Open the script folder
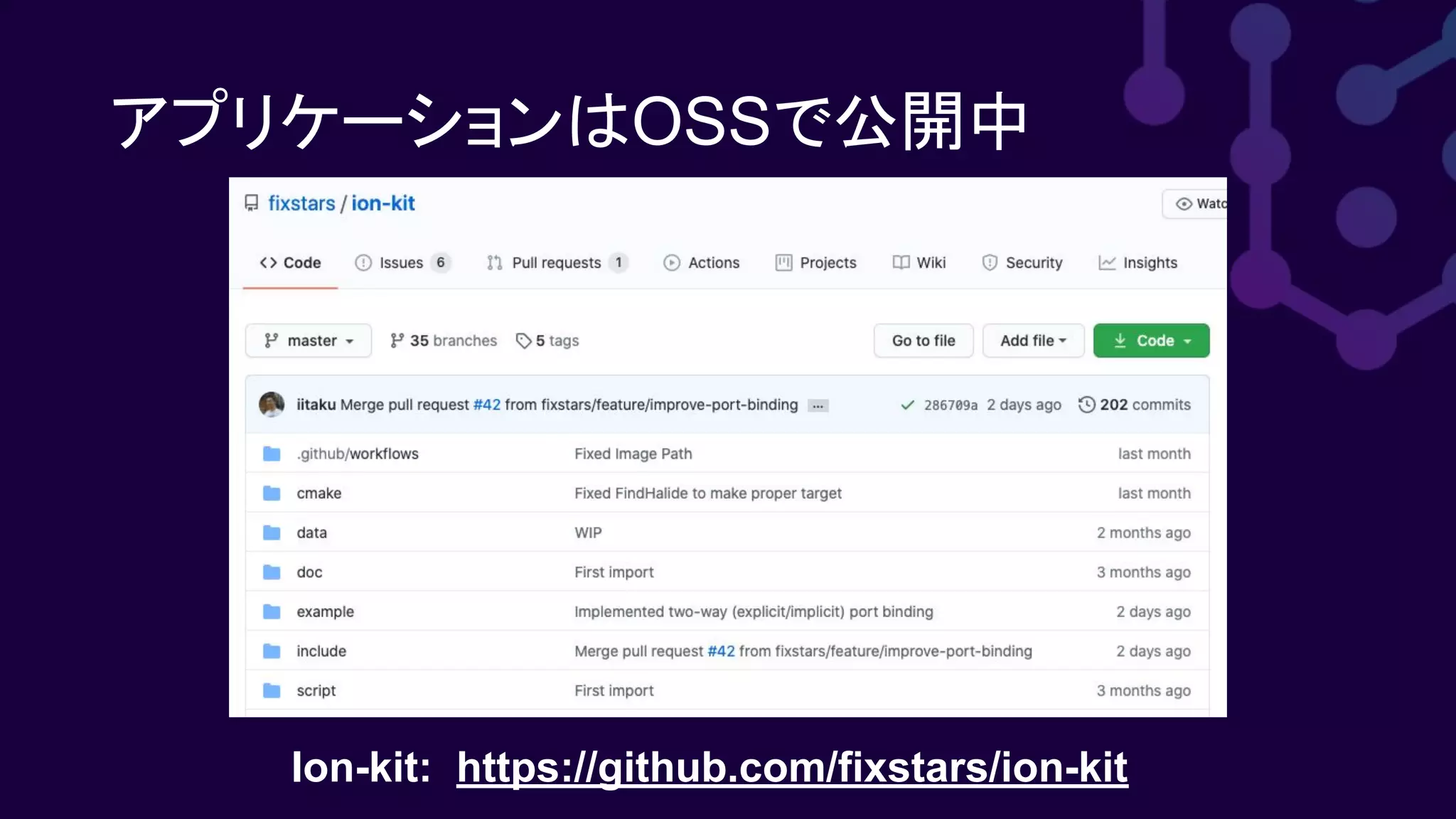Image resolution: width=1456 pixels, height=819 pixels. point(316,690)
